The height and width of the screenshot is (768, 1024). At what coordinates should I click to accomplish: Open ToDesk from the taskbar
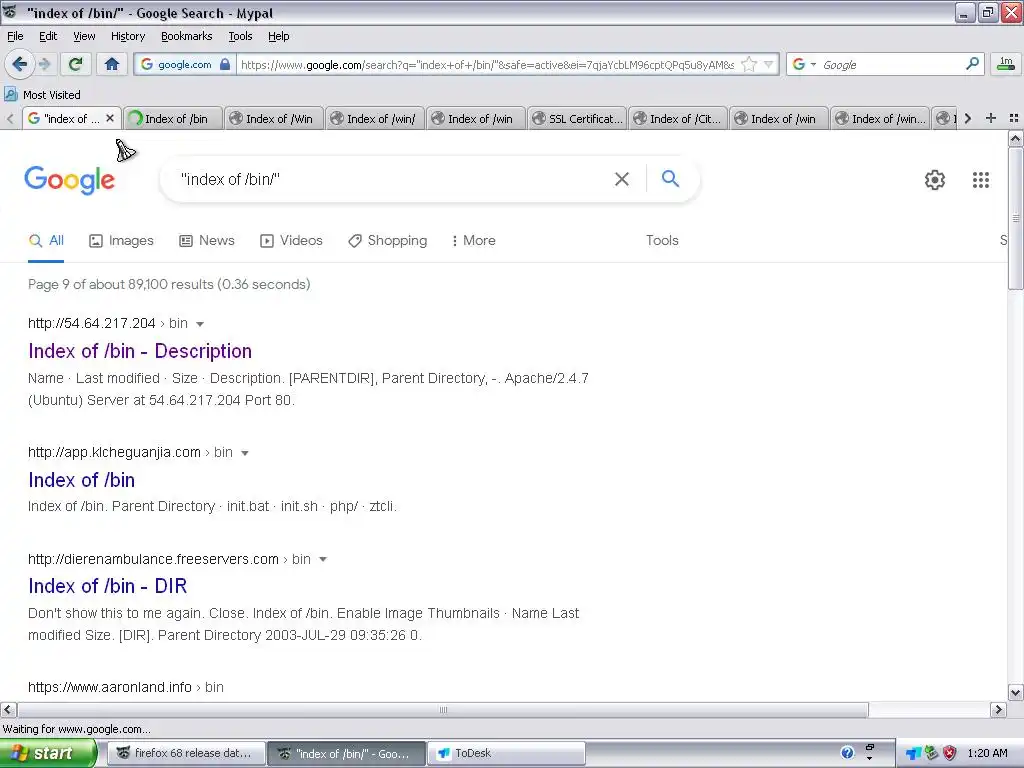pyautogui.click(x=505, y=753)
